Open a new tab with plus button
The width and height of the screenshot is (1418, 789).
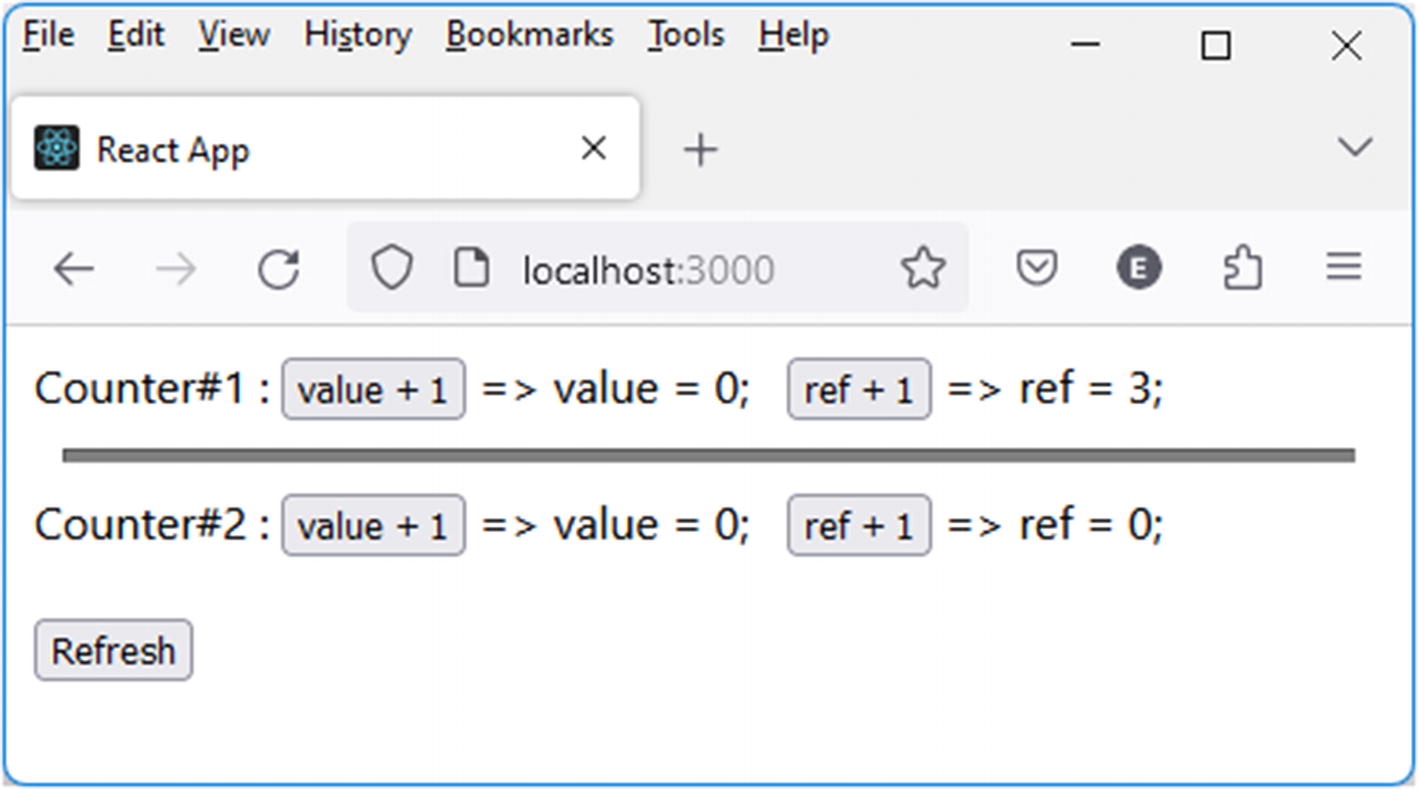tap(700, 150)
